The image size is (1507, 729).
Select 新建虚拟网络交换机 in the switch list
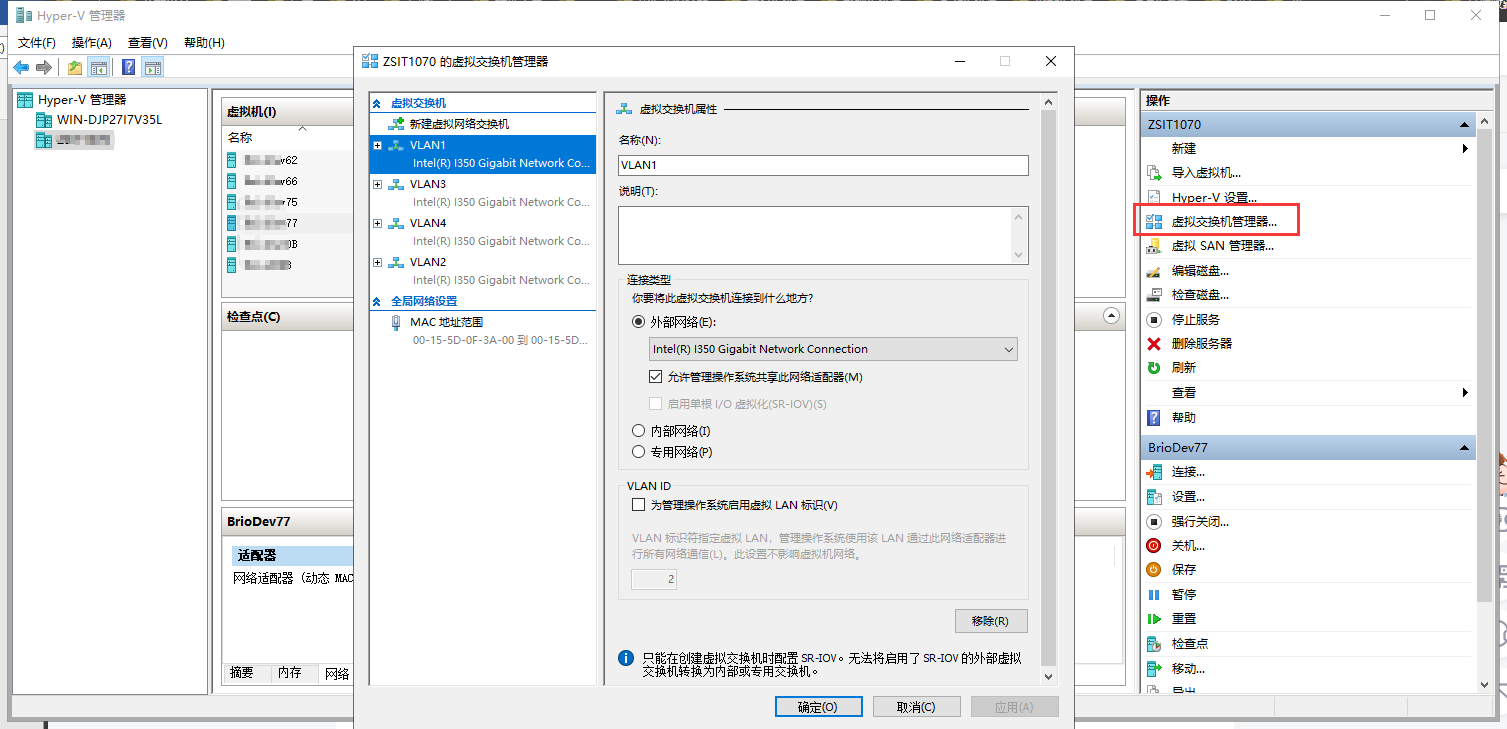click(x=459, y=124)
